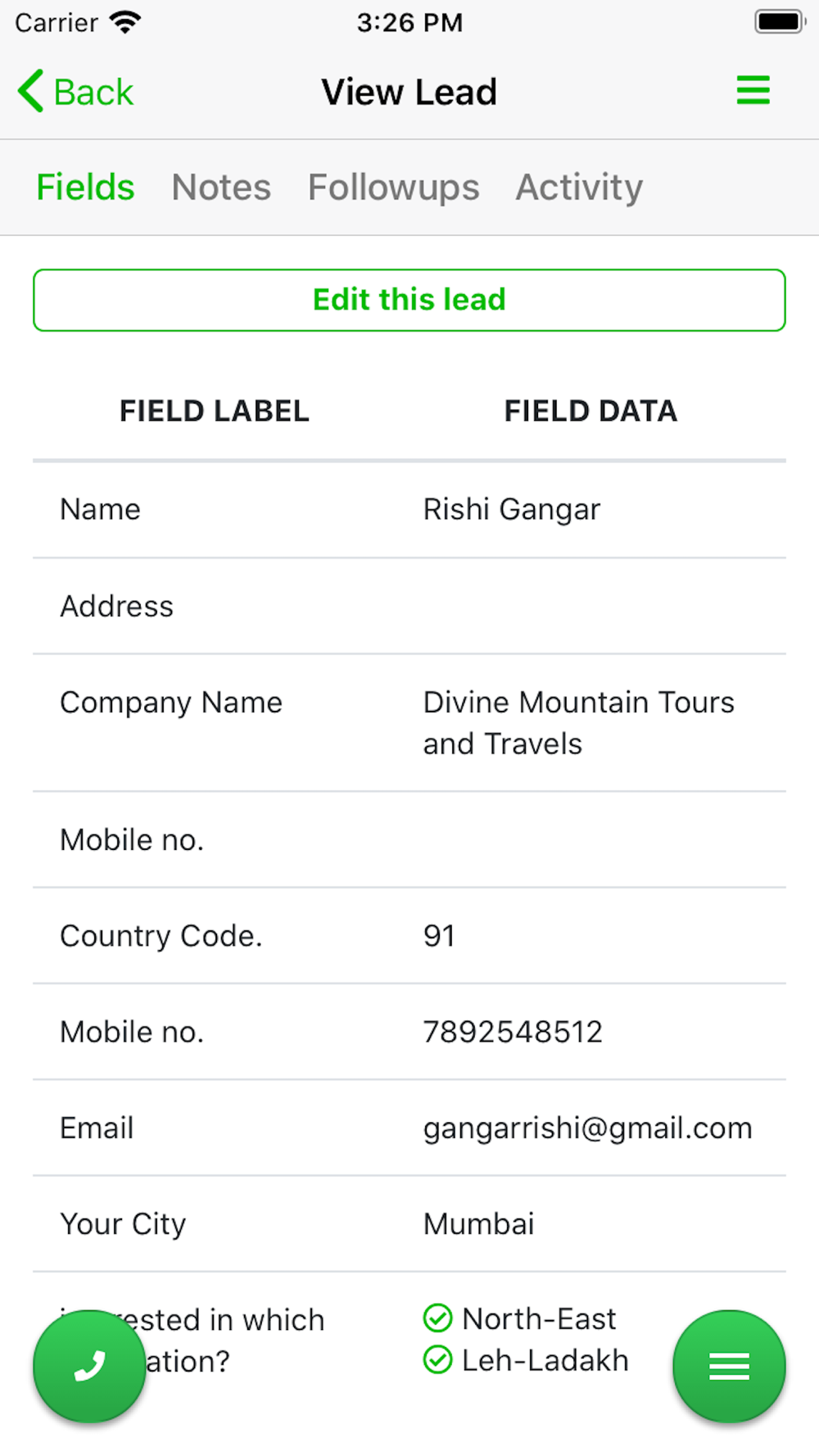Toggle the Leh-Ladakh checkmark

[437, 1360]
